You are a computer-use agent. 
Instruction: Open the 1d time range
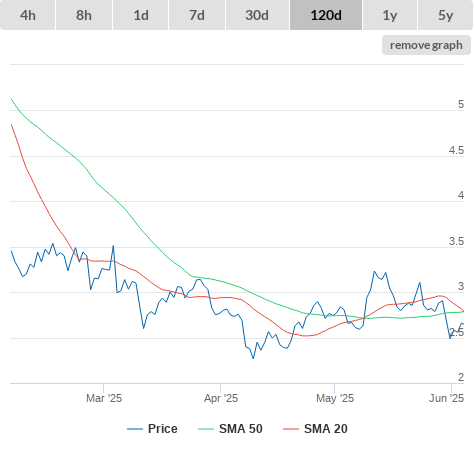tap(141, 15)
